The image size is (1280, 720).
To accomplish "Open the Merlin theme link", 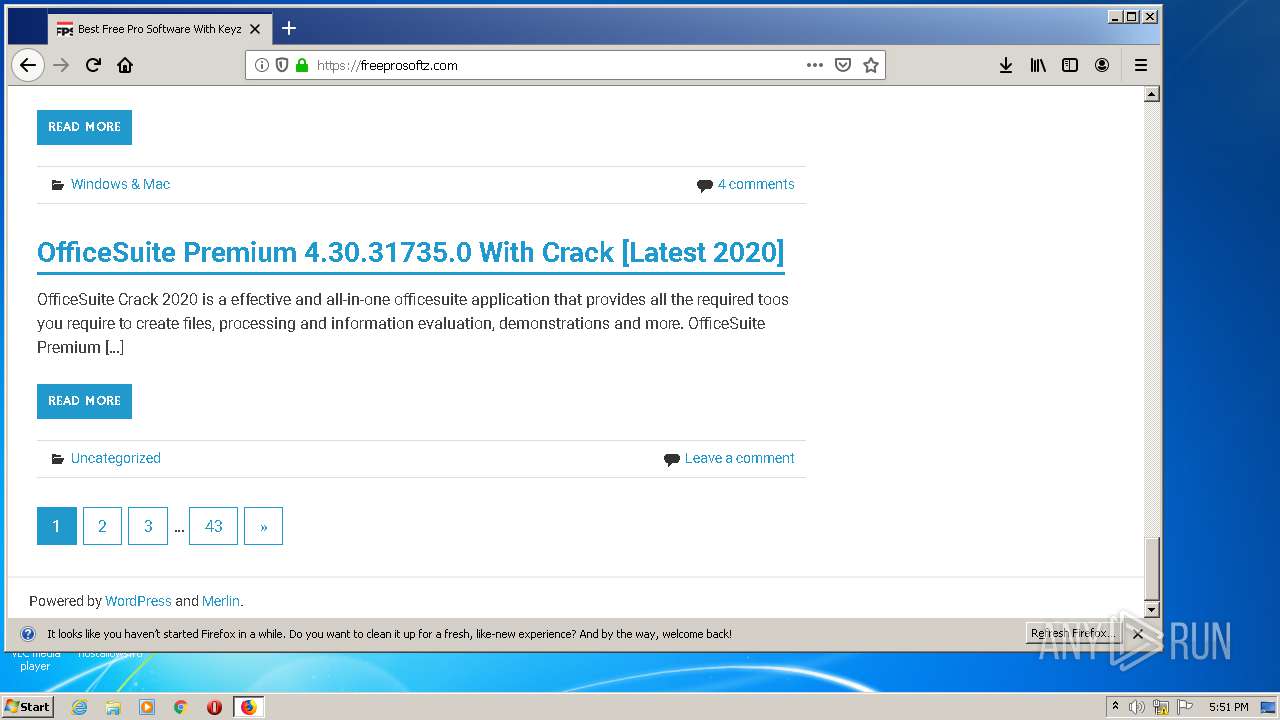I will 221,601.
